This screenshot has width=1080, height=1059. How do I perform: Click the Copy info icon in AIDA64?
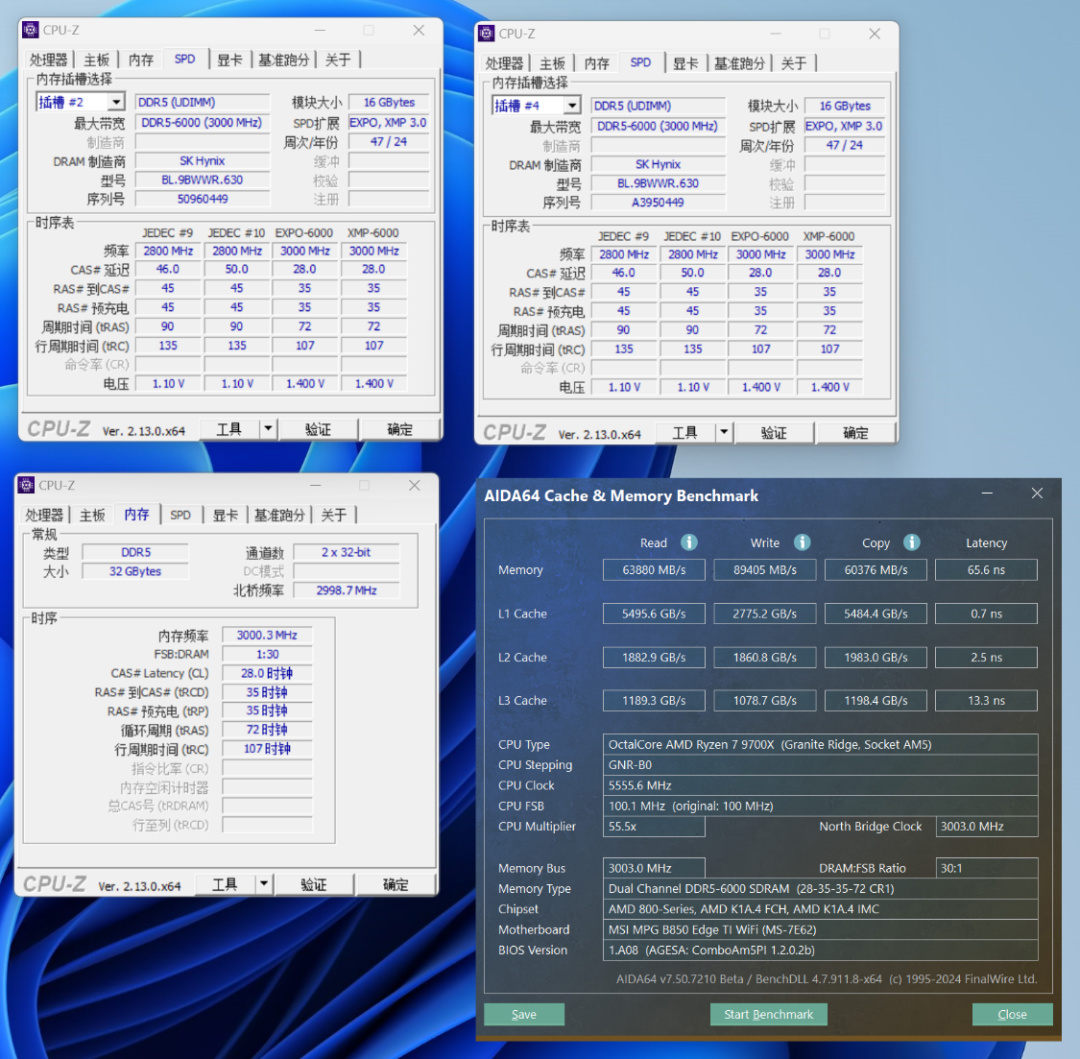pyautogui.click(x=911, y=542)
